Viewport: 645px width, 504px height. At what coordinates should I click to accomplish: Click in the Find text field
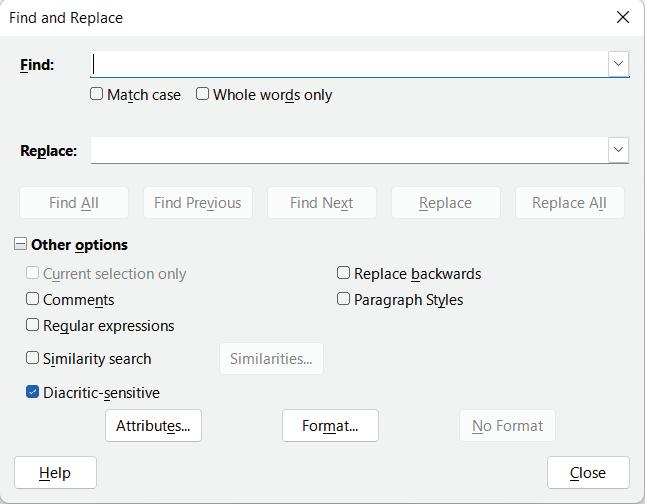[x=348, y=64]
